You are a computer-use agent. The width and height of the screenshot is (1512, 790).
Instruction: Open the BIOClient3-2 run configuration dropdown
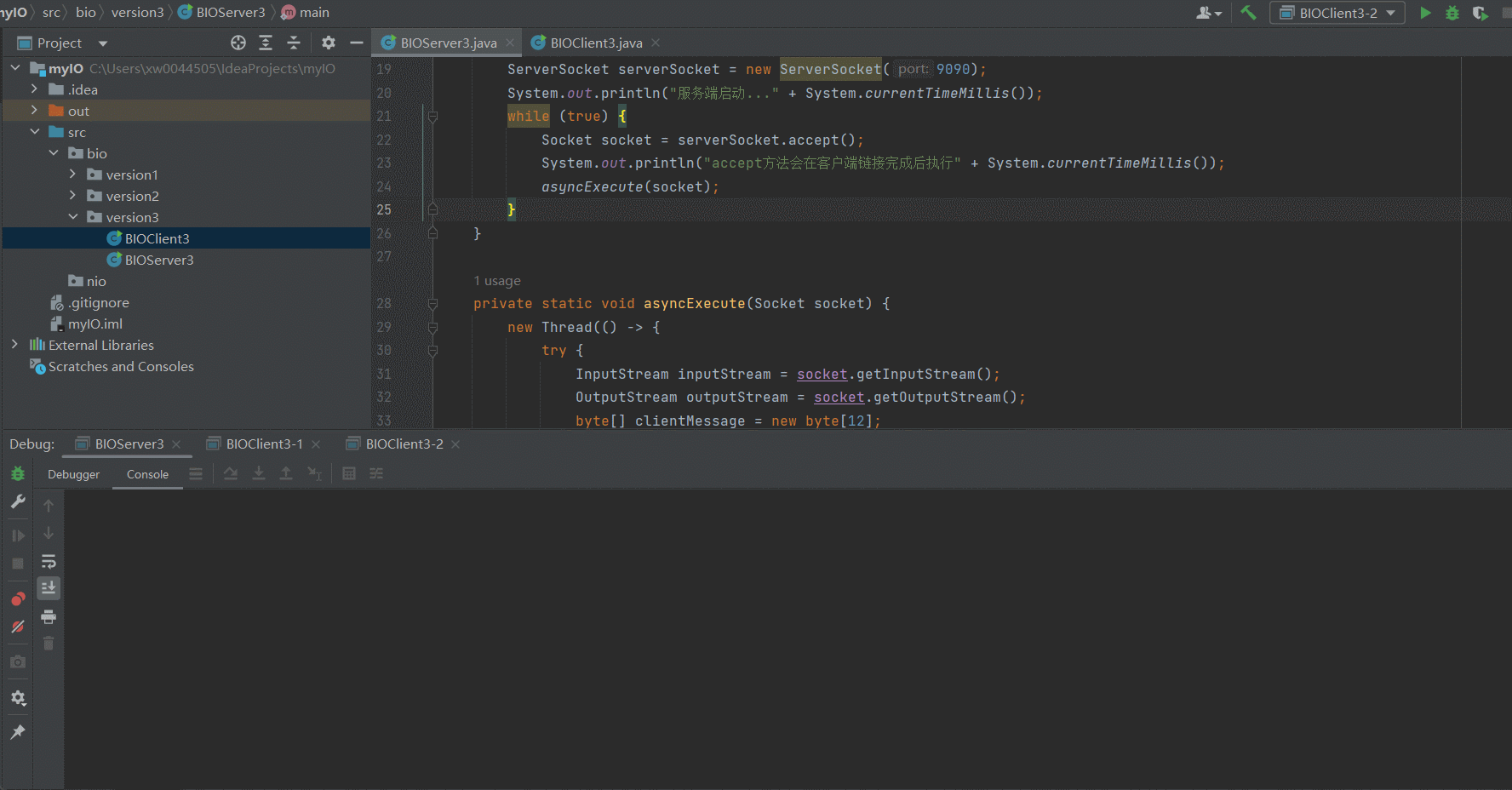coord(1337,13)
